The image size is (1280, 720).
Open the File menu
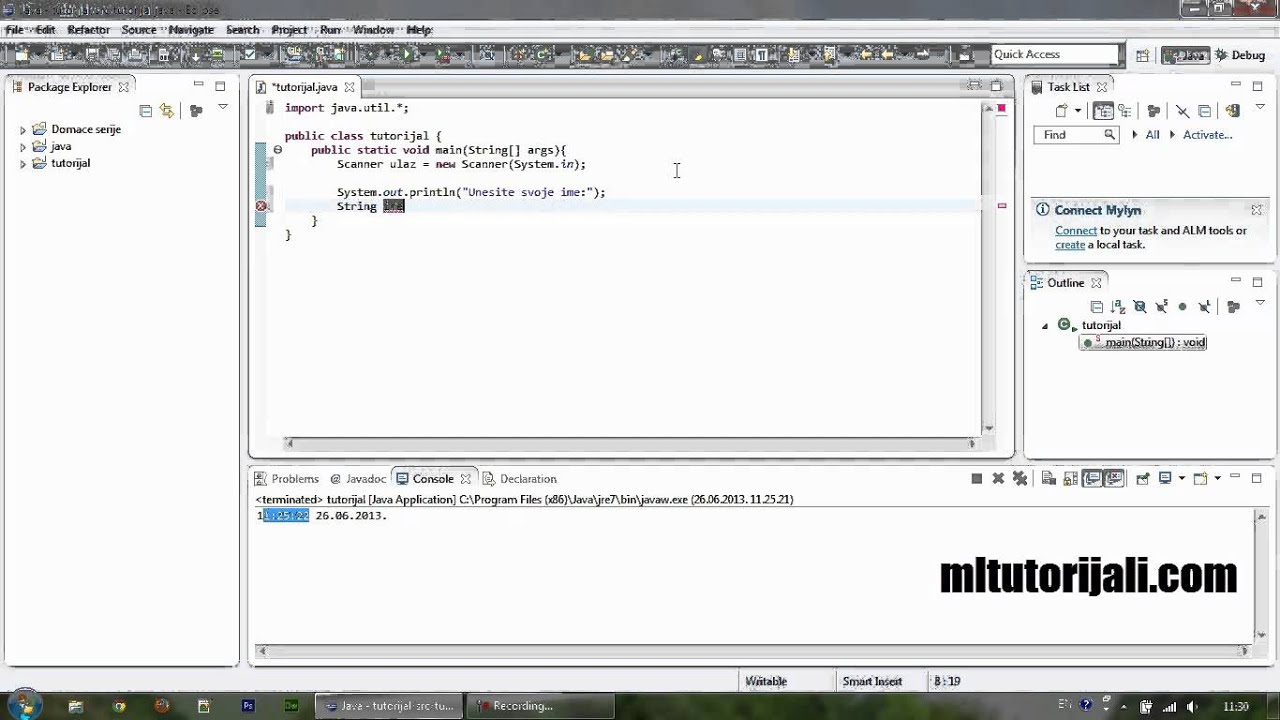tap(14, 30)
